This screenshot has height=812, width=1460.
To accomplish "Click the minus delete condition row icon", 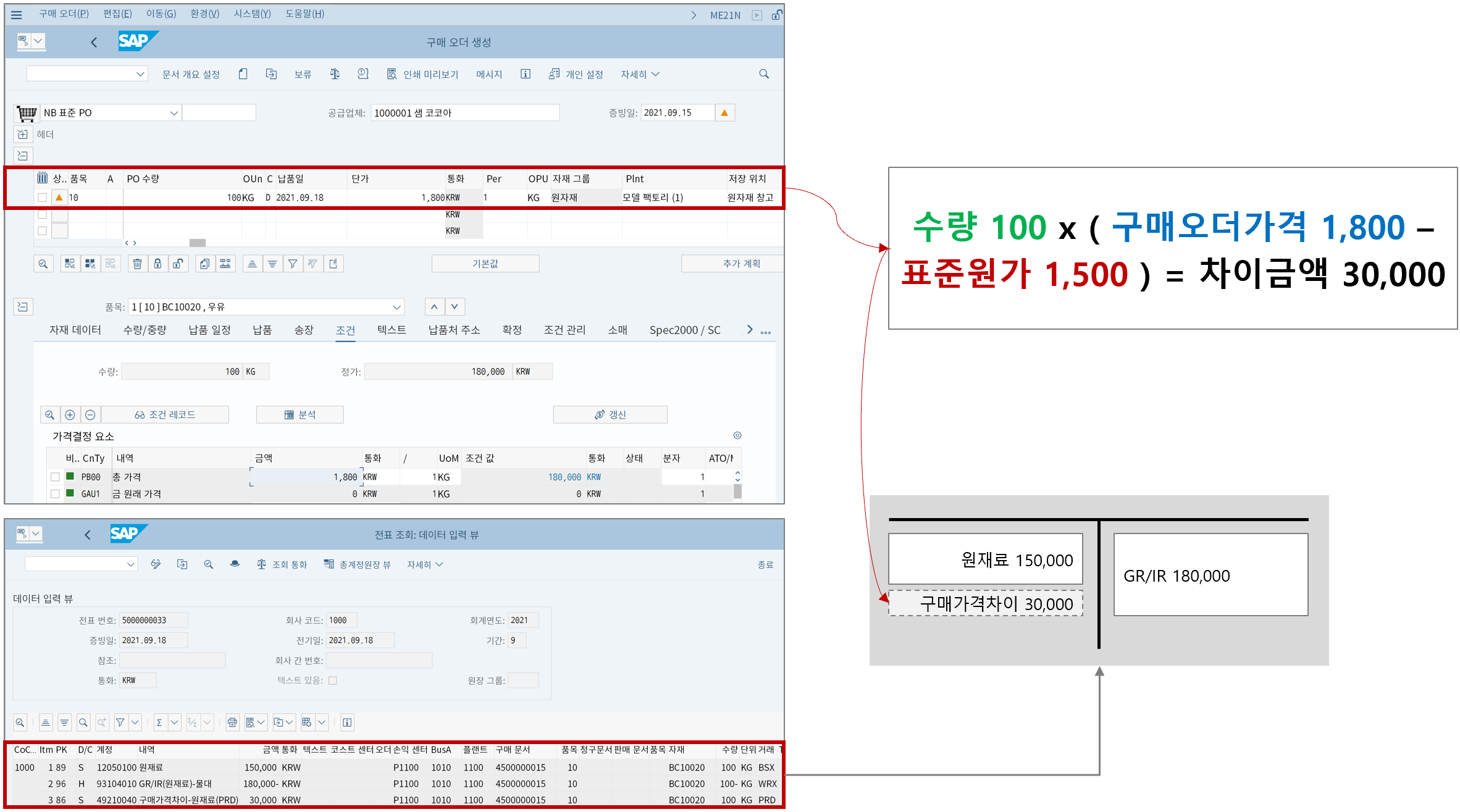I will click(90, 415).
